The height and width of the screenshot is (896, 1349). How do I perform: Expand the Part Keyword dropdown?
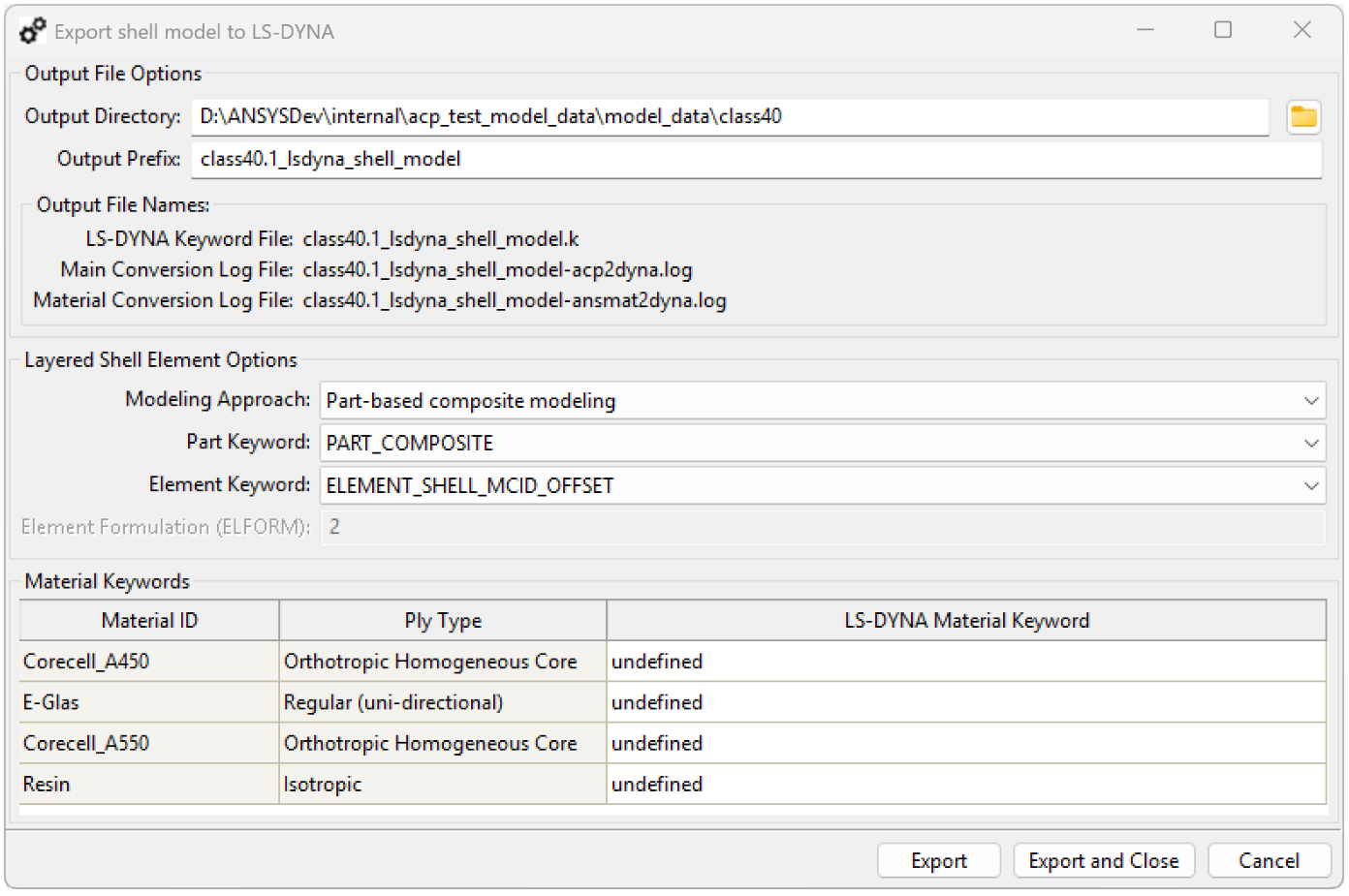click(1312, 443)
